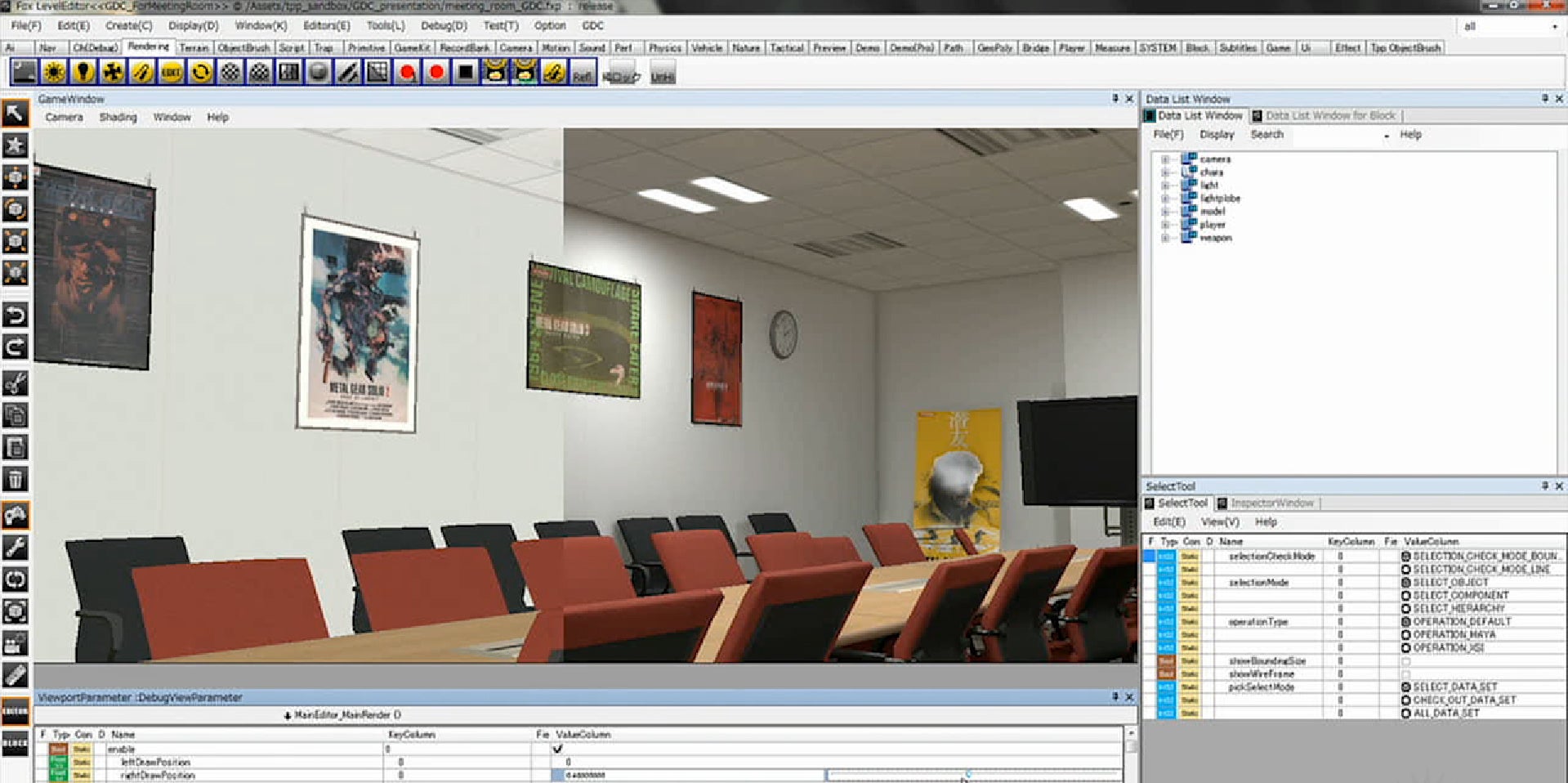Click the Redo arrow icon
The width and height of the screenshot is (1568, 783).
16,347
